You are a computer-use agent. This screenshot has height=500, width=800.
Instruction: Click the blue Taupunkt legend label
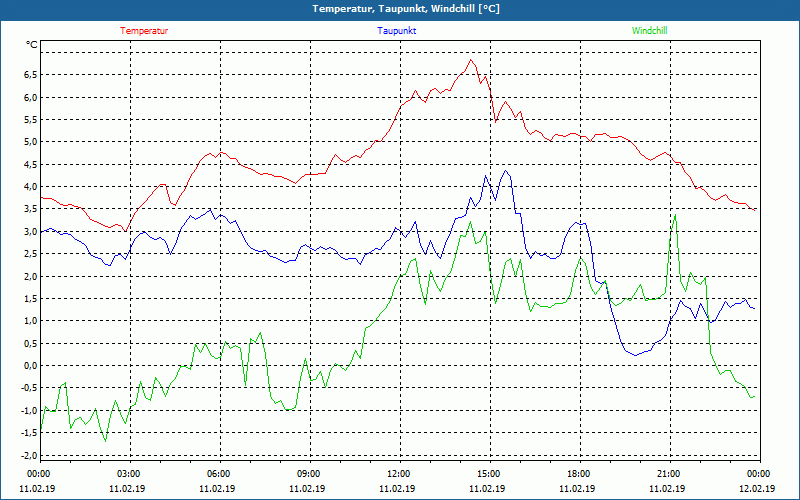pos(396,31)
